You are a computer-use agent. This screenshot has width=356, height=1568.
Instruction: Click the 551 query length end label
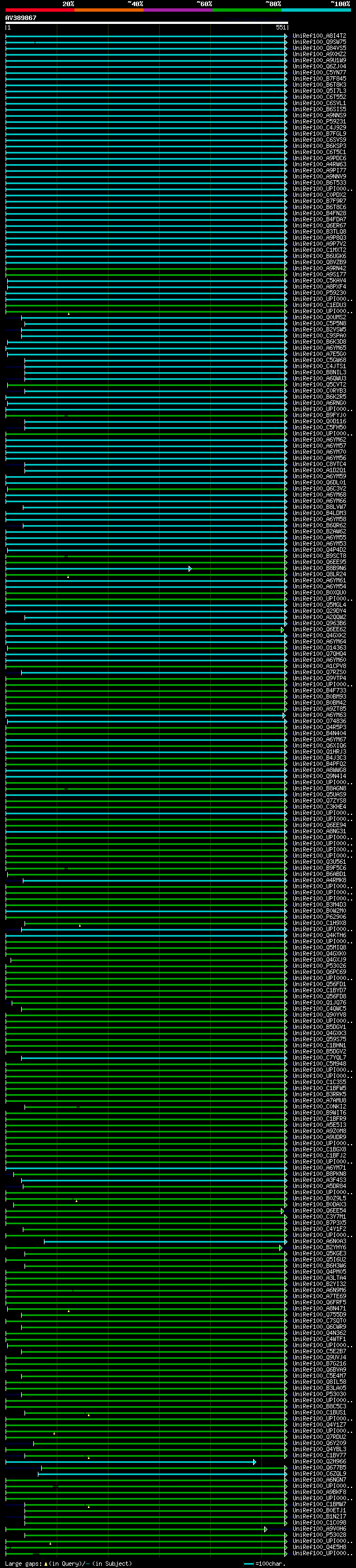280,28
